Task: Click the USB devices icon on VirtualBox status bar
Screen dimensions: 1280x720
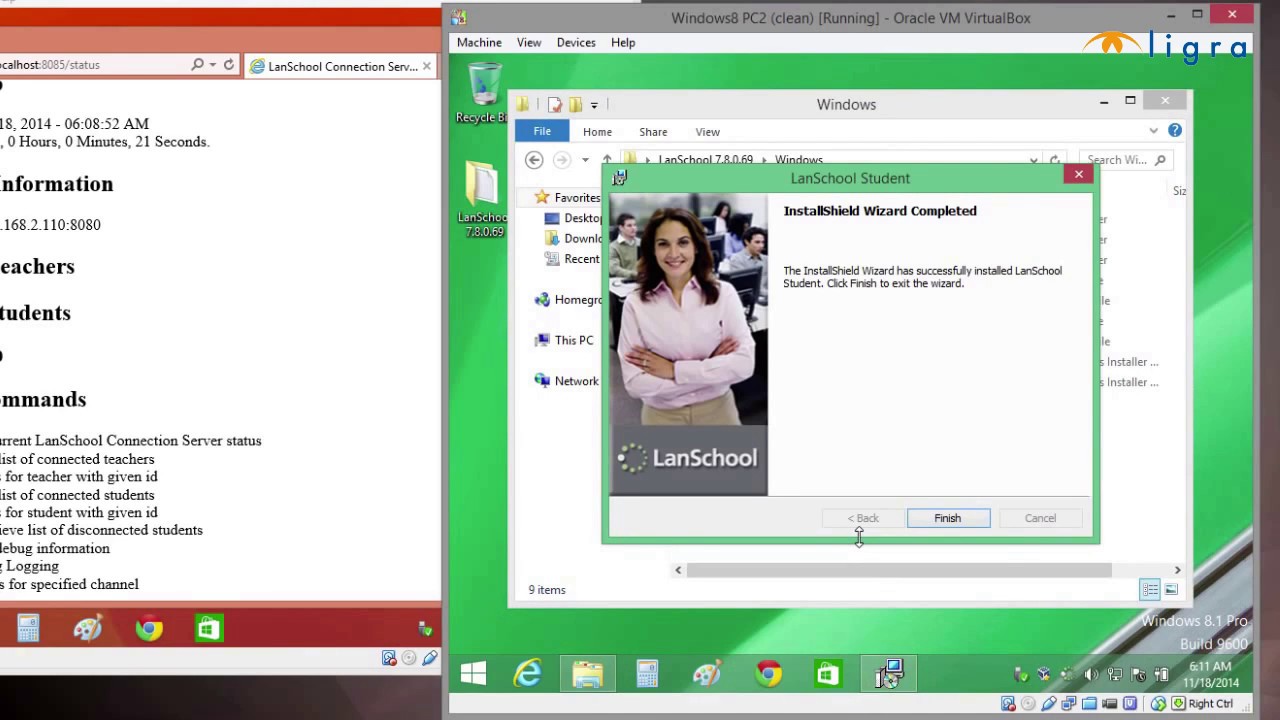Action: [1049, 704]
